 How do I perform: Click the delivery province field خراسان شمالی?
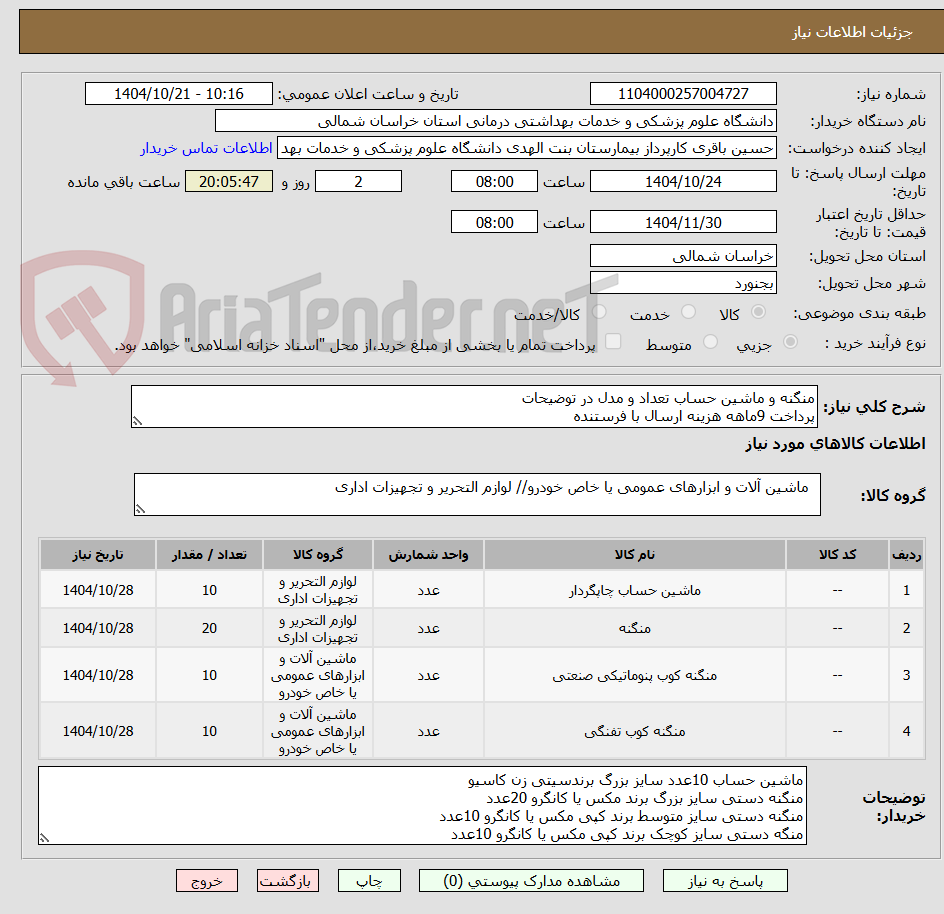pos(683,256)
